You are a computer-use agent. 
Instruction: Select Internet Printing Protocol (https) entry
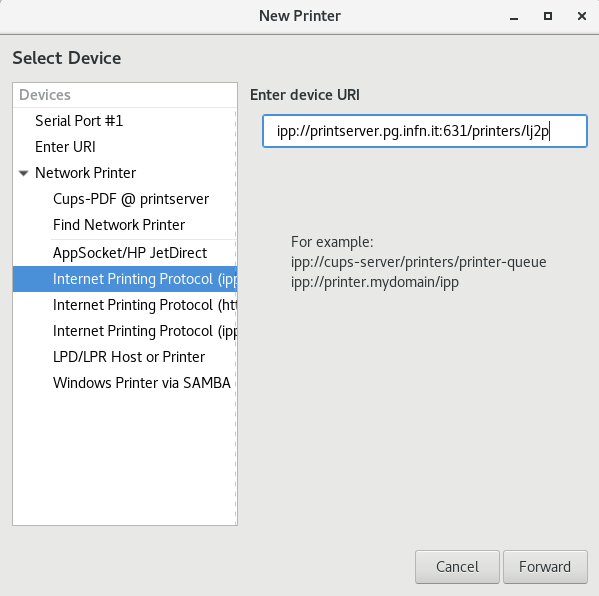pos(125,305)
